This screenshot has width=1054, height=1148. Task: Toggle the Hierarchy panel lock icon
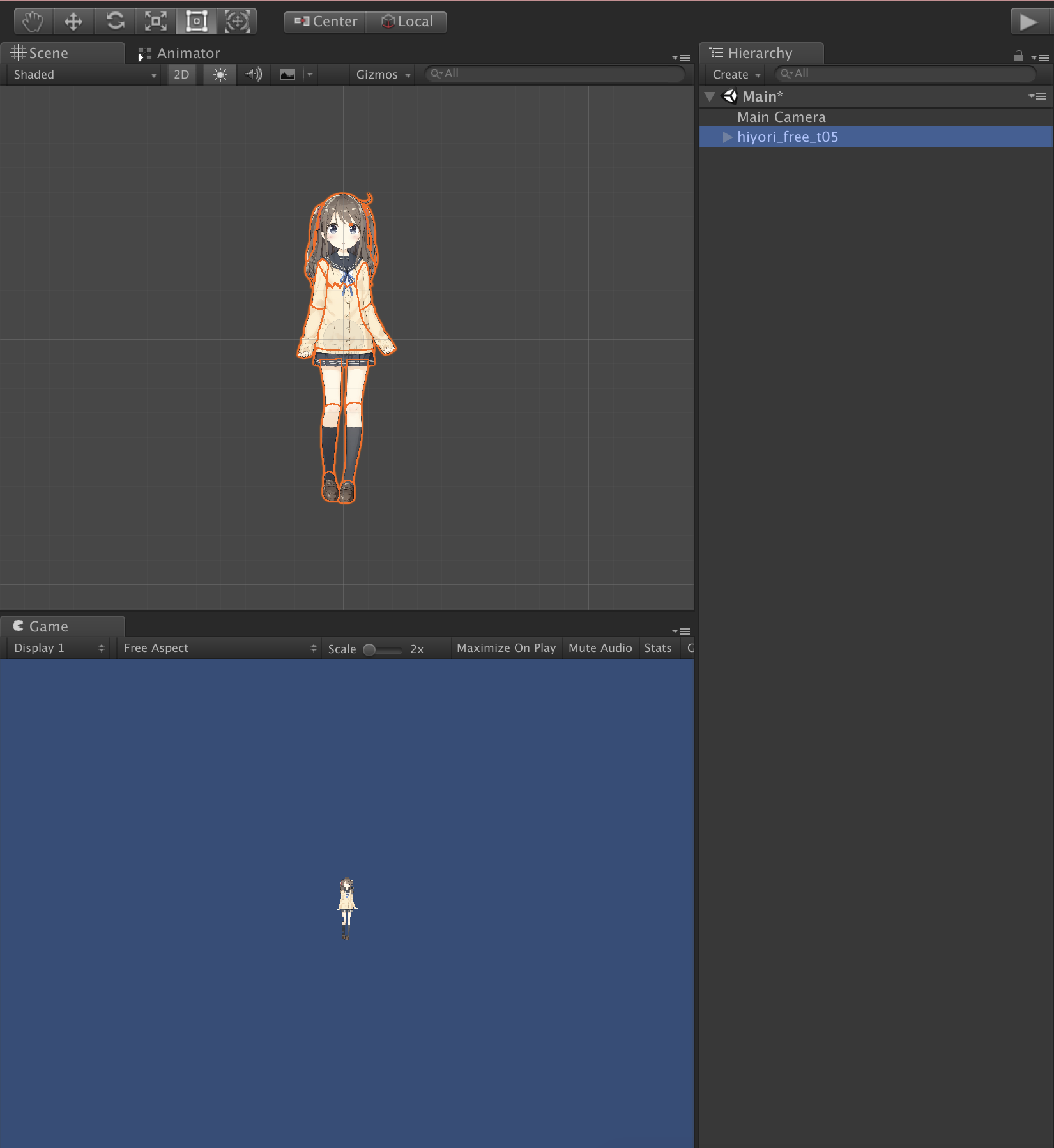[1019, 56]
